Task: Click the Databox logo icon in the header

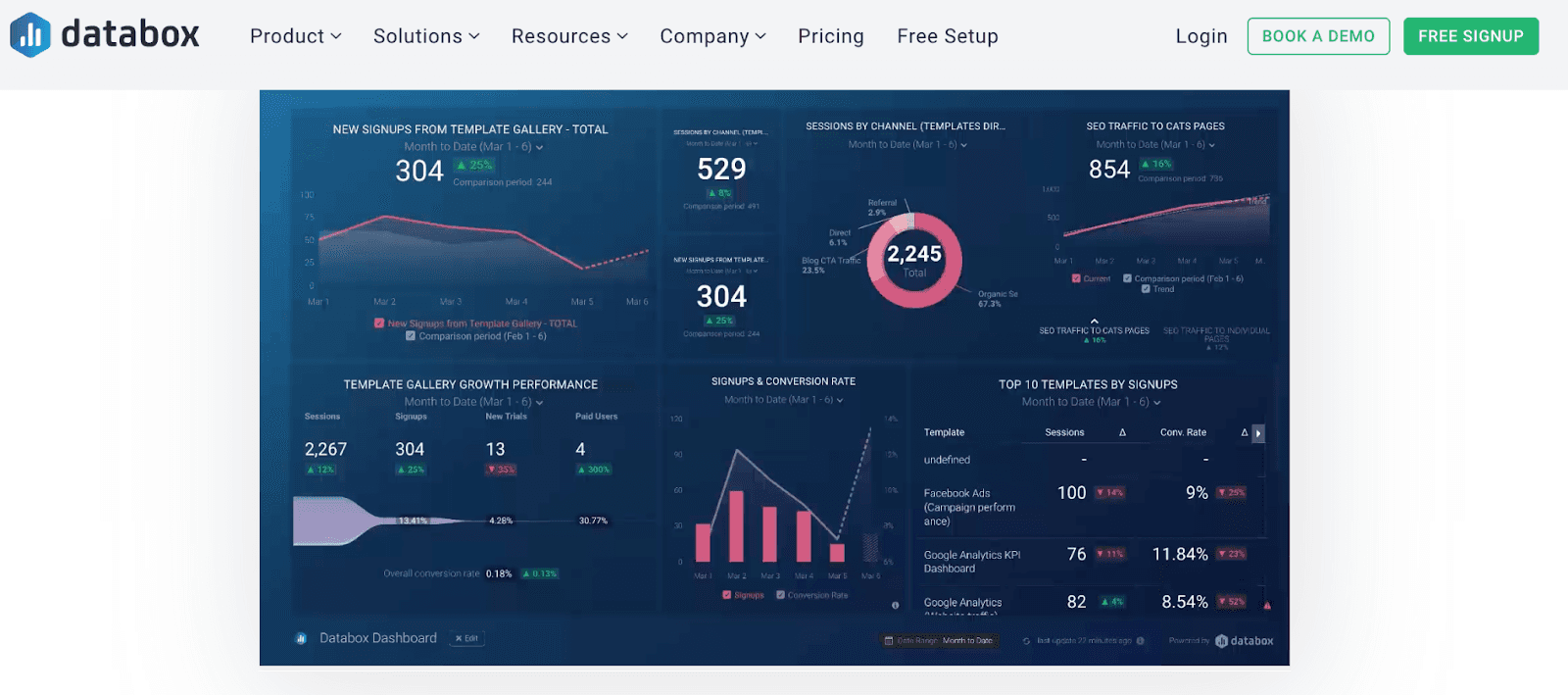Action: (30, 35)
